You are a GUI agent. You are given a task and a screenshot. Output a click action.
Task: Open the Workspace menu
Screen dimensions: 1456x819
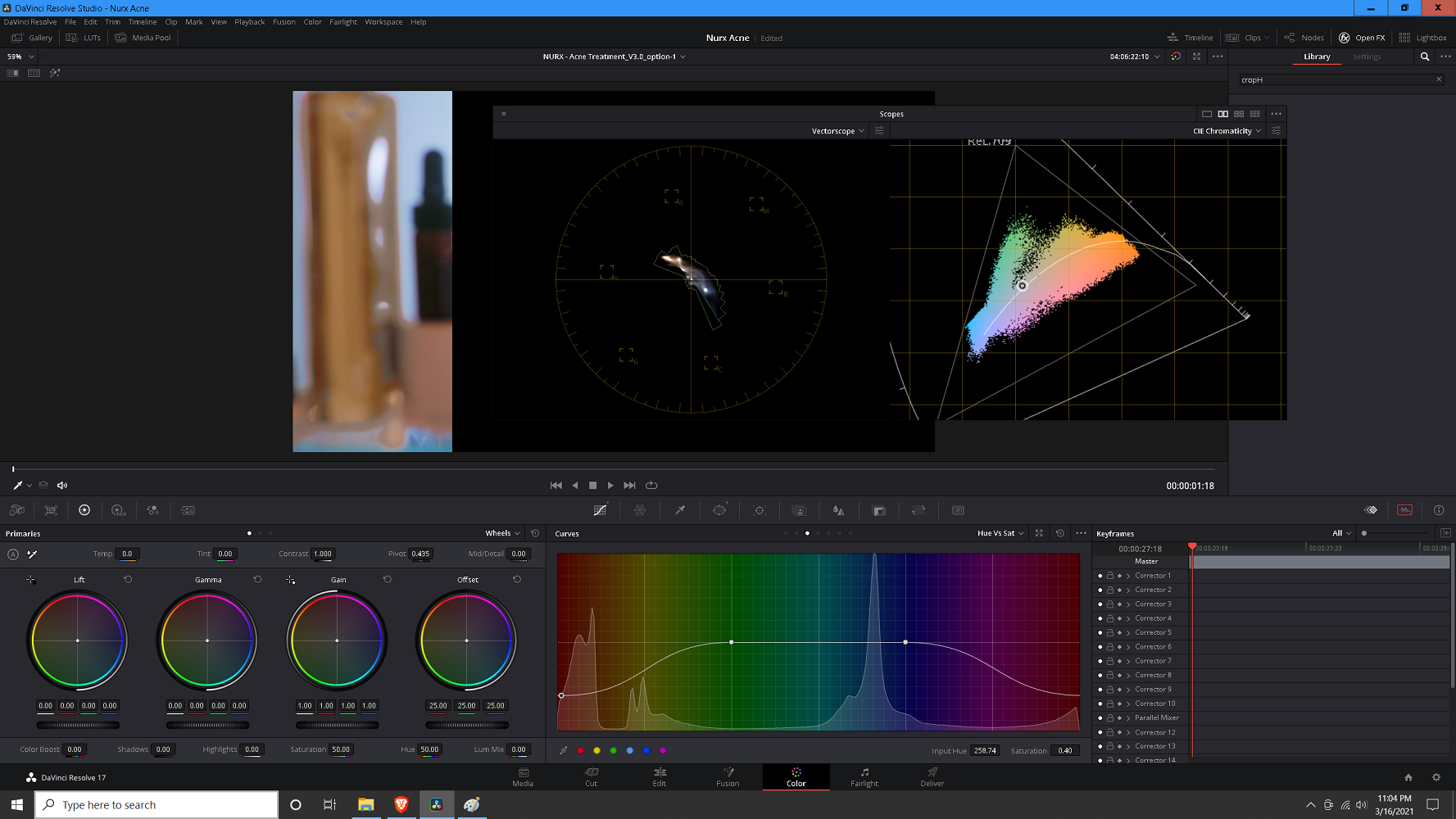(383, 22)
